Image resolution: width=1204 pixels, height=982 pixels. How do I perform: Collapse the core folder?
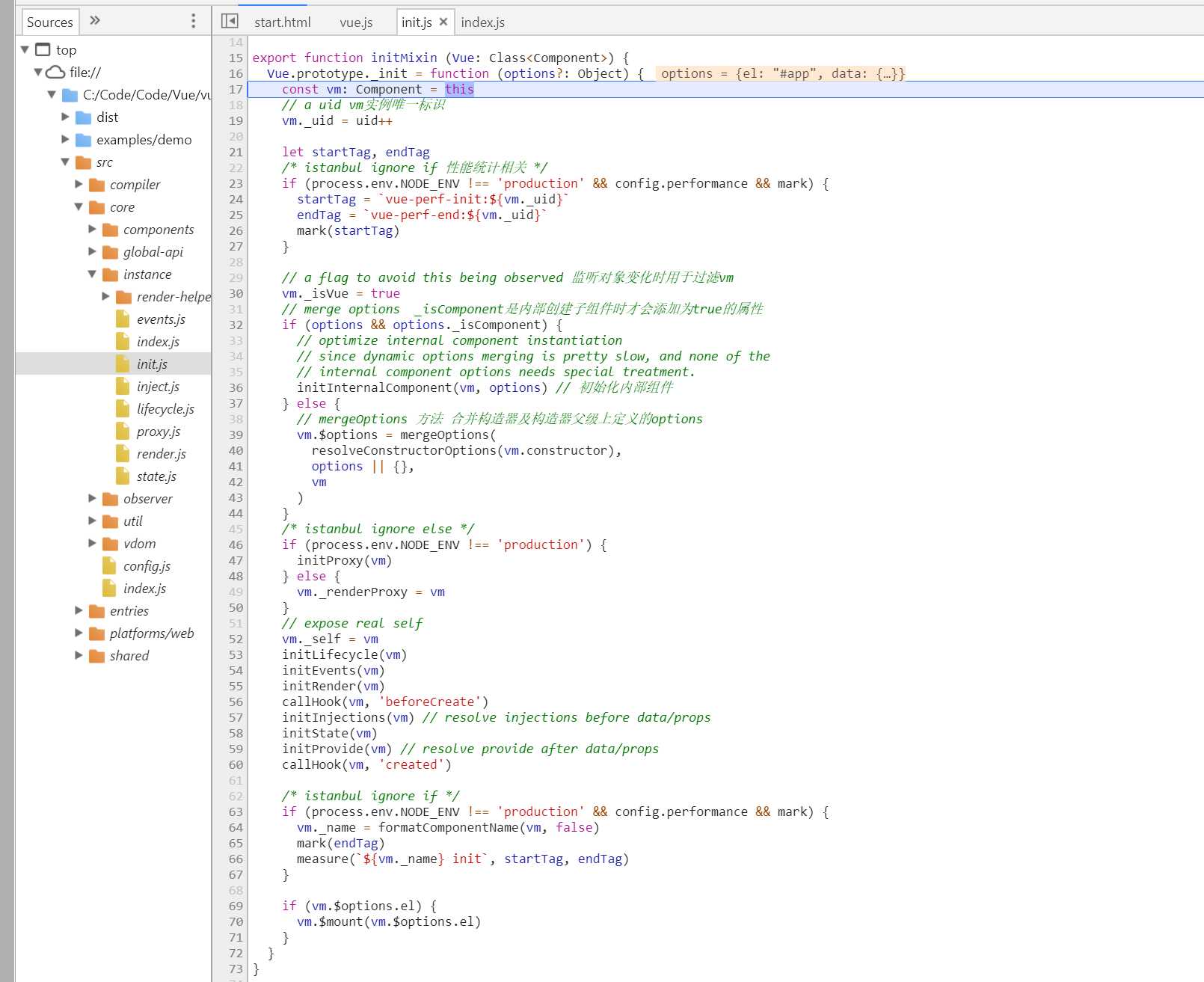(x=79, y=206)
